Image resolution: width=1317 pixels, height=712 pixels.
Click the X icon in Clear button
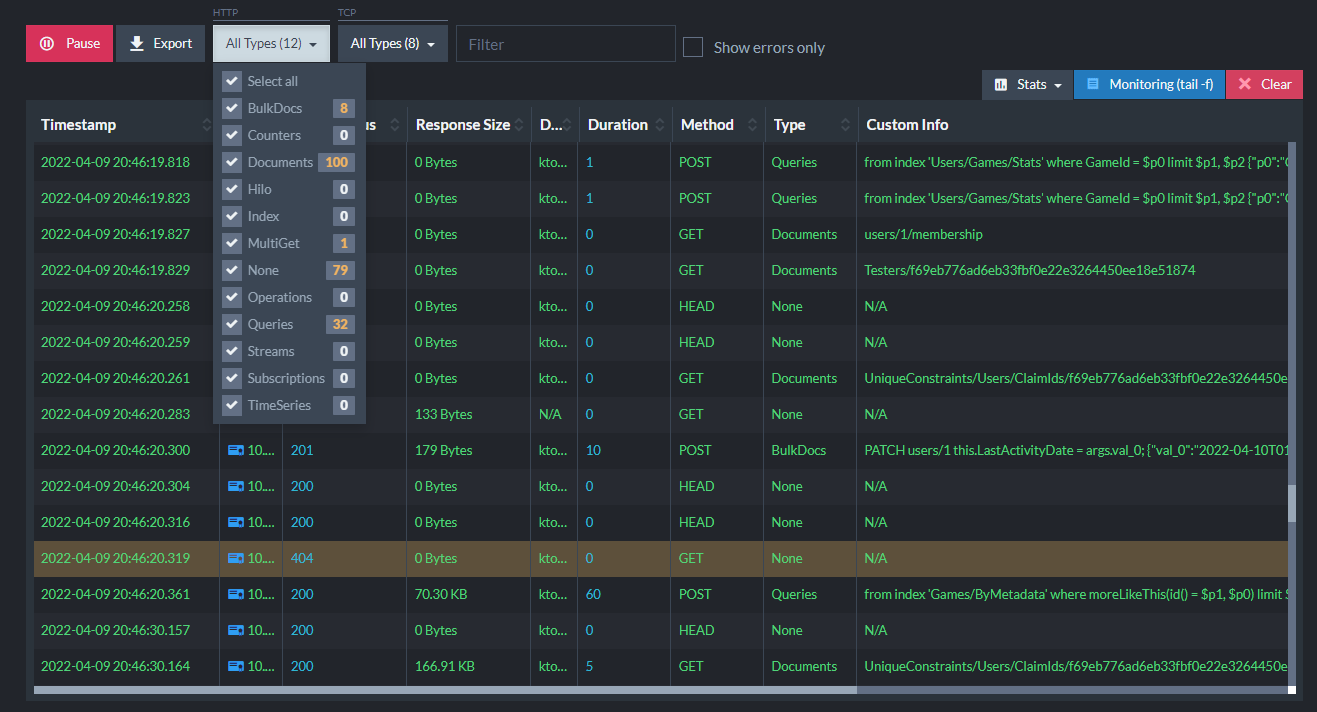(x=1245, y=85)
